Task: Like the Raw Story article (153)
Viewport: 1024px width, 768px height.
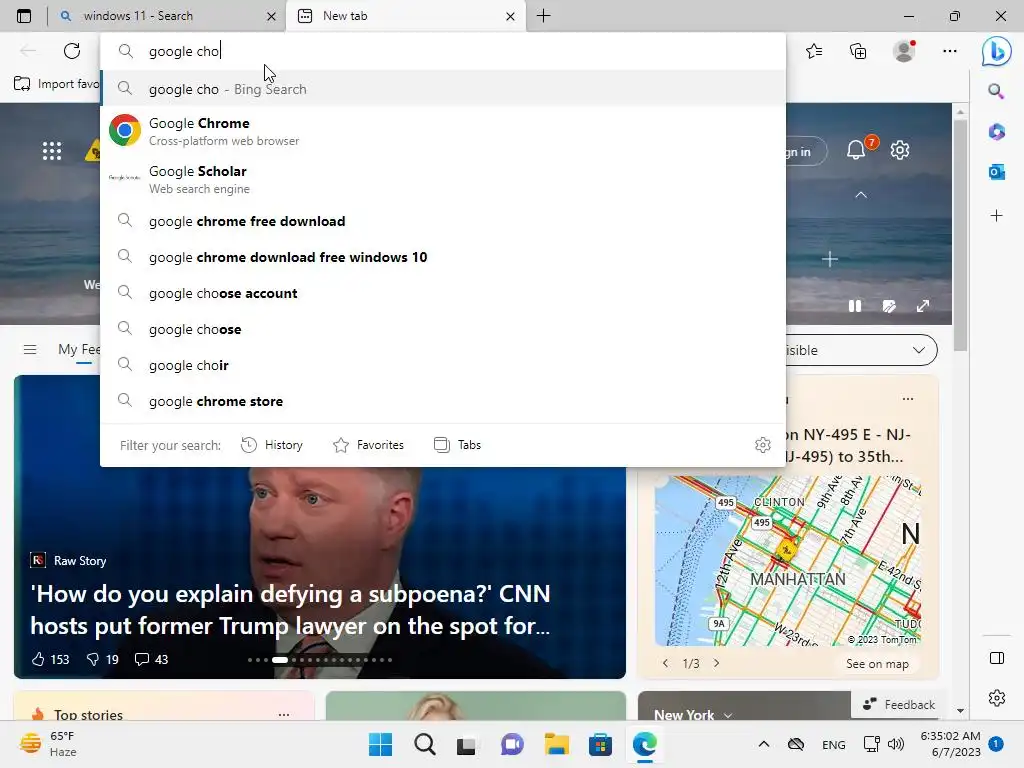Action: coord(50,660)
